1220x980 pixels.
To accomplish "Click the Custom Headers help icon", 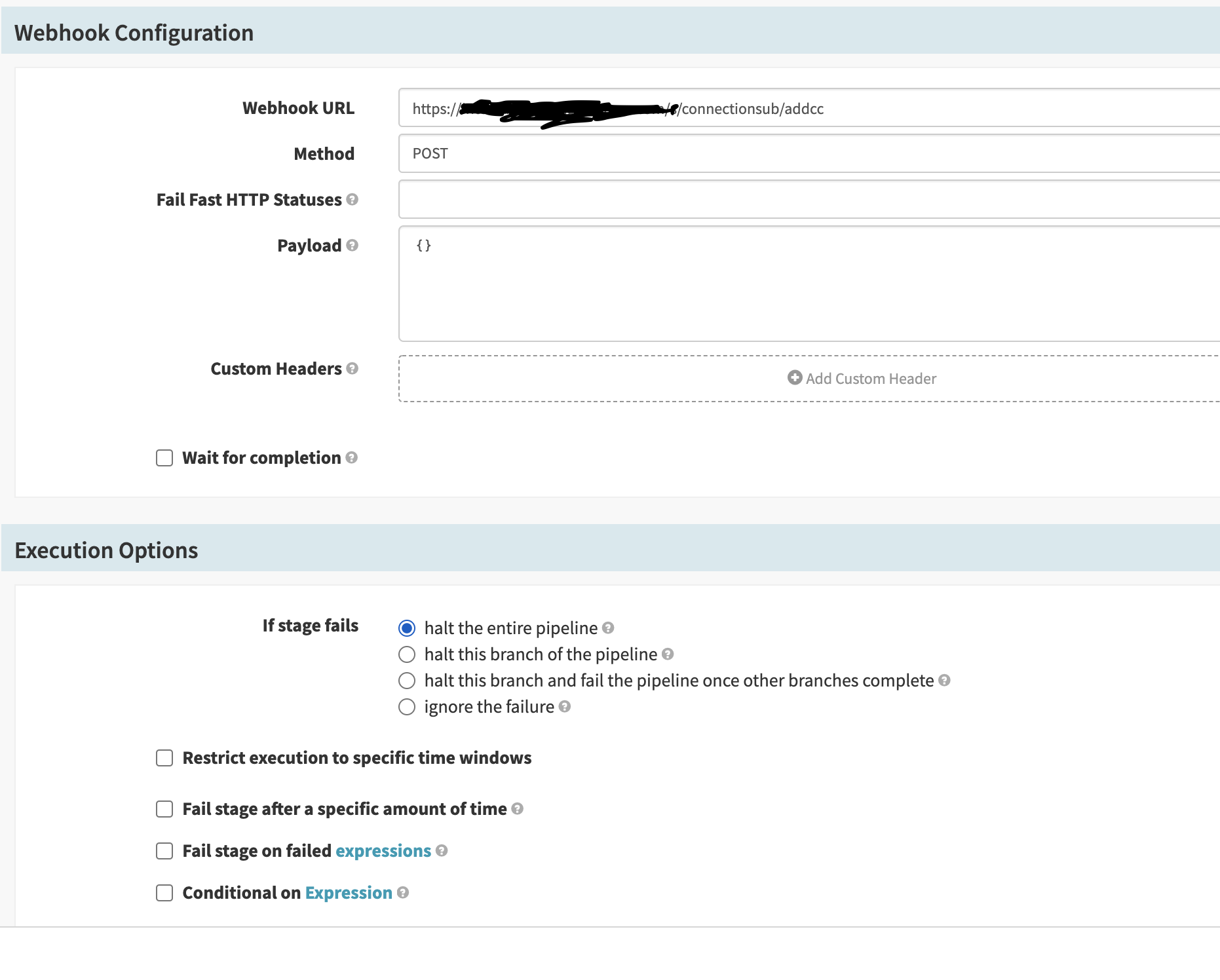I will coord(353,369).
